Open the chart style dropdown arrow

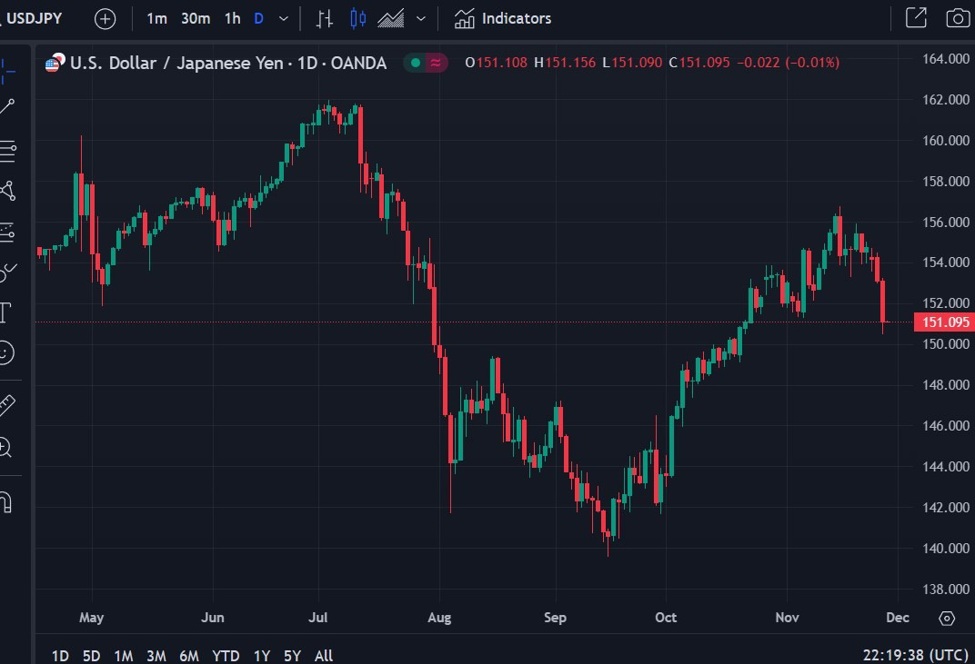pos(420,18)
